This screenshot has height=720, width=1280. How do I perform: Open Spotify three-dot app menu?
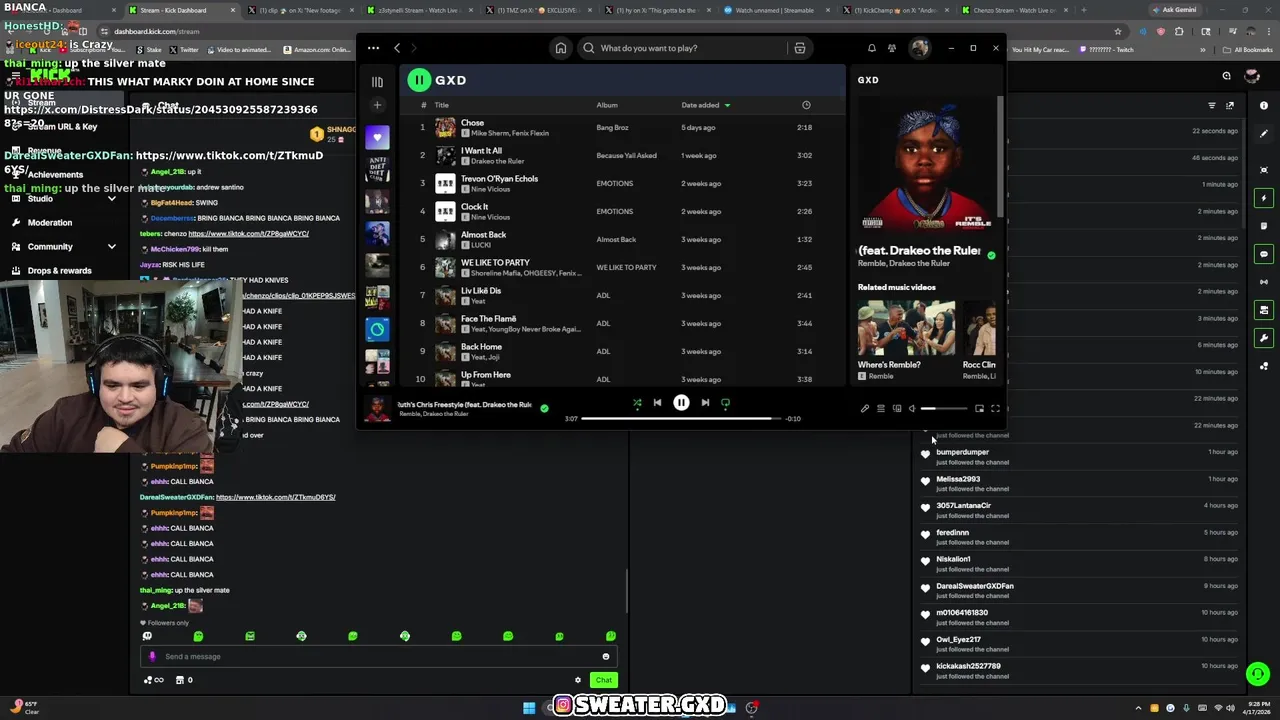coord(373,48)
